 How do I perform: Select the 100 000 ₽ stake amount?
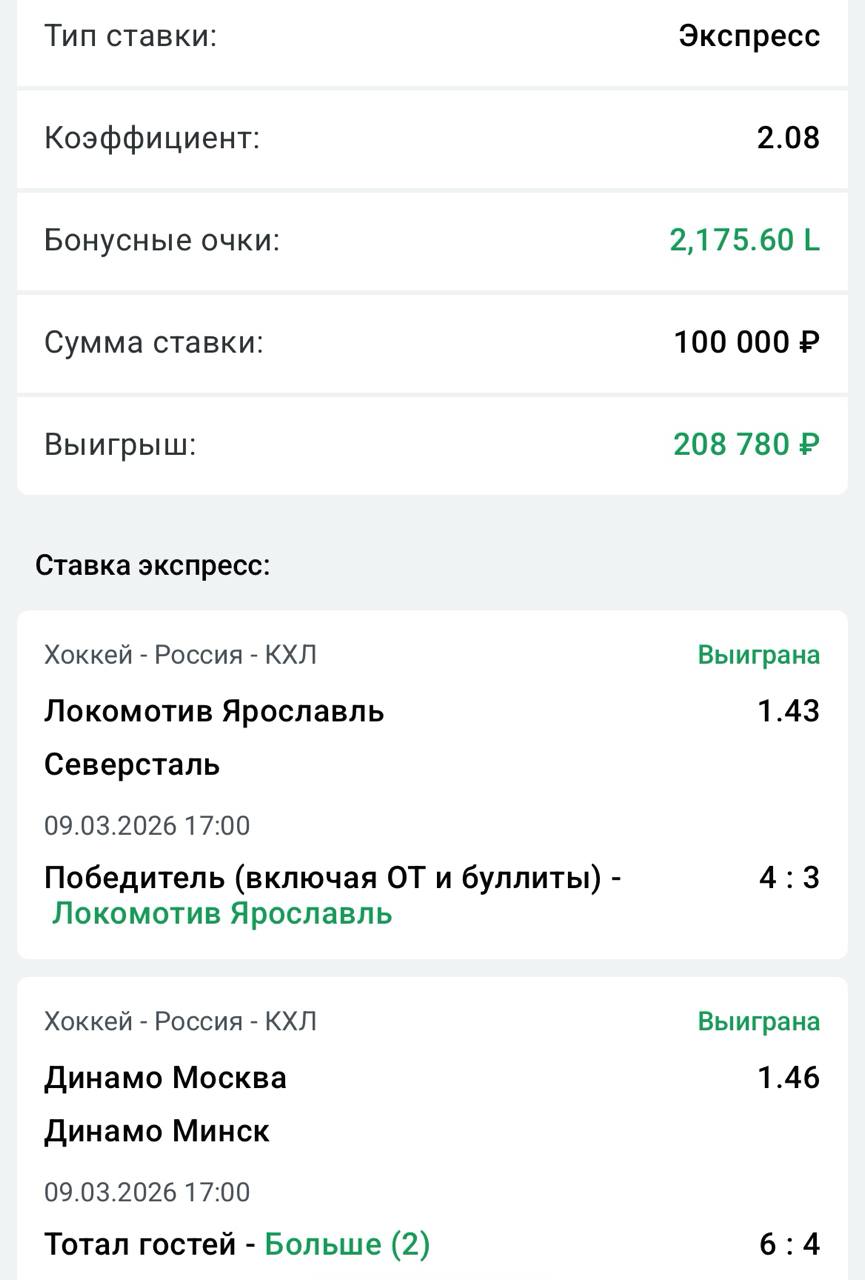[746, 343]
